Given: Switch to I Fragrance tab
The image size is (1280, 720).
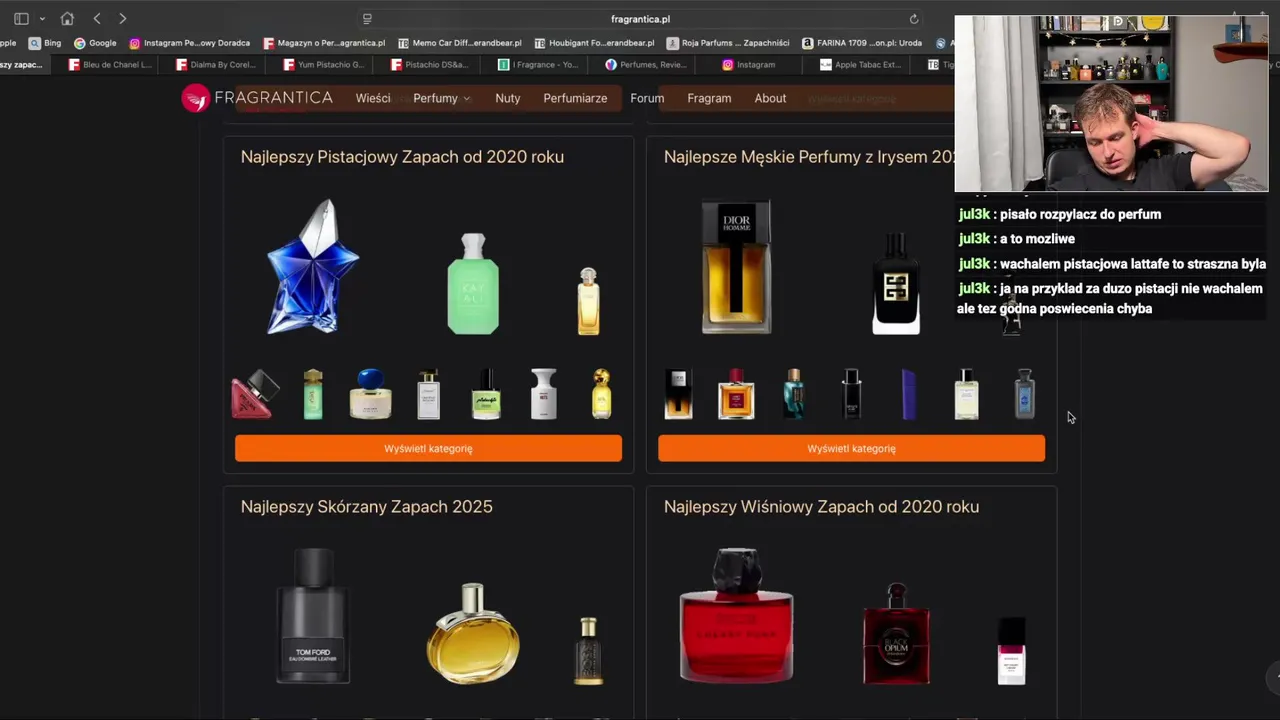Looking at the screenshot, I should tap(538, 65).
